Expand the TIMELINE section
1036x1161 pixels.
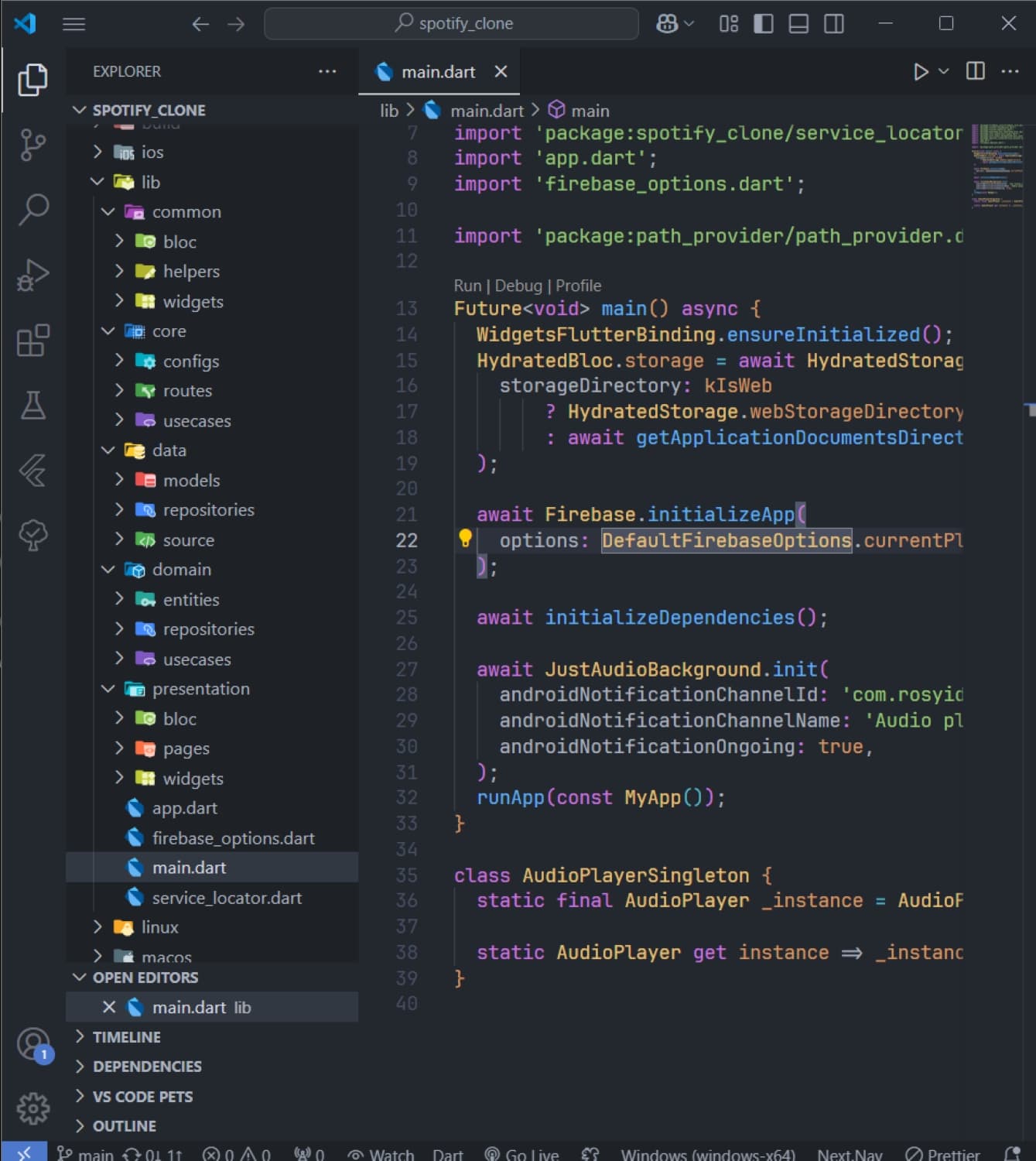pyautogui.click(x=212, y=1036)
